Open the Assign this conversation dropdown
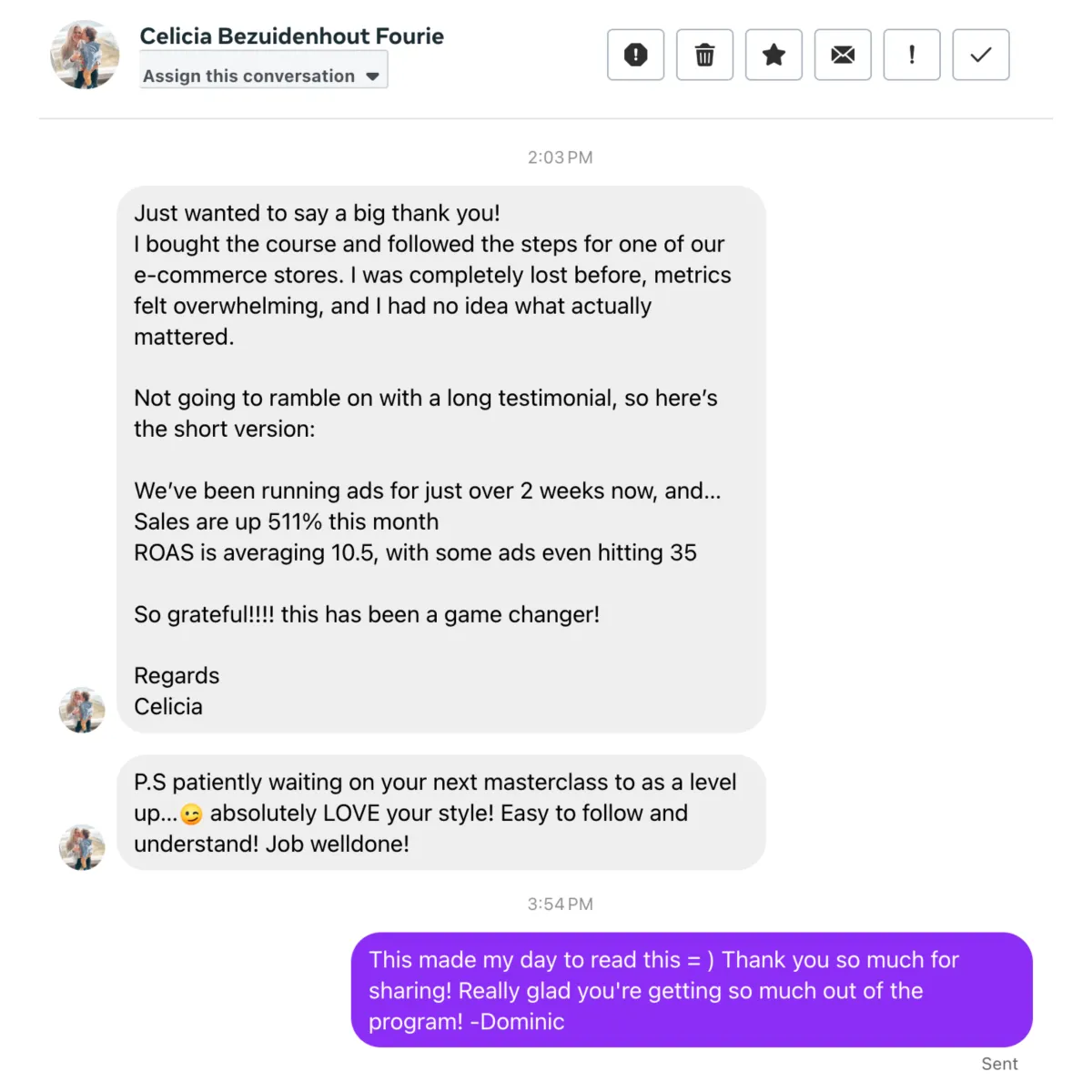The width and height of the screenshot is (1092, 1092). coord(264,70)
